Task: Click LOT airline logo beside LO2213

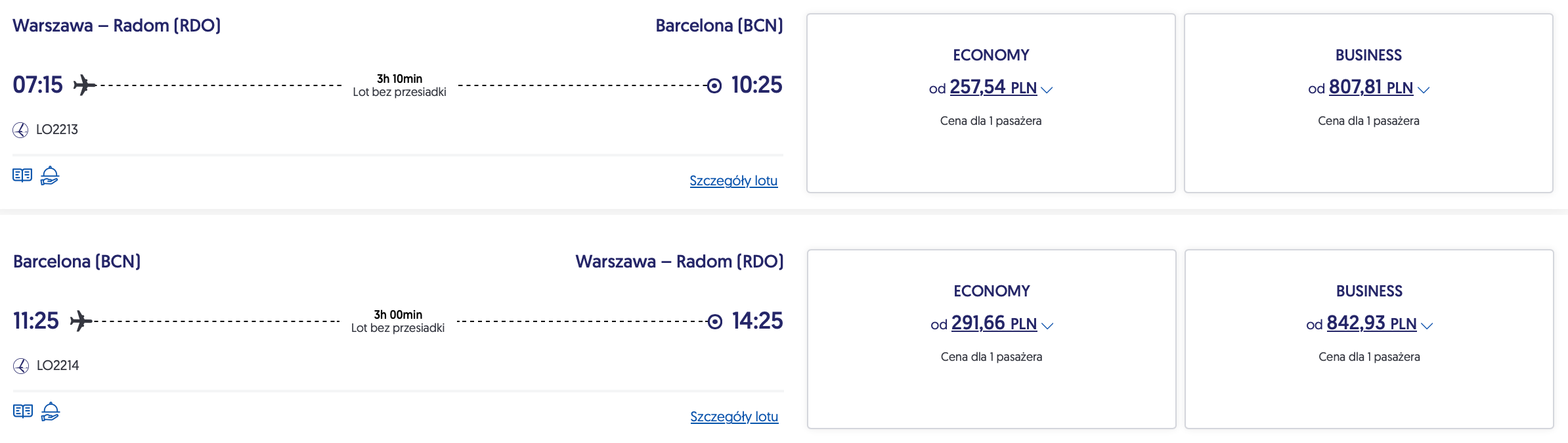Action: [x=20, y=130]
